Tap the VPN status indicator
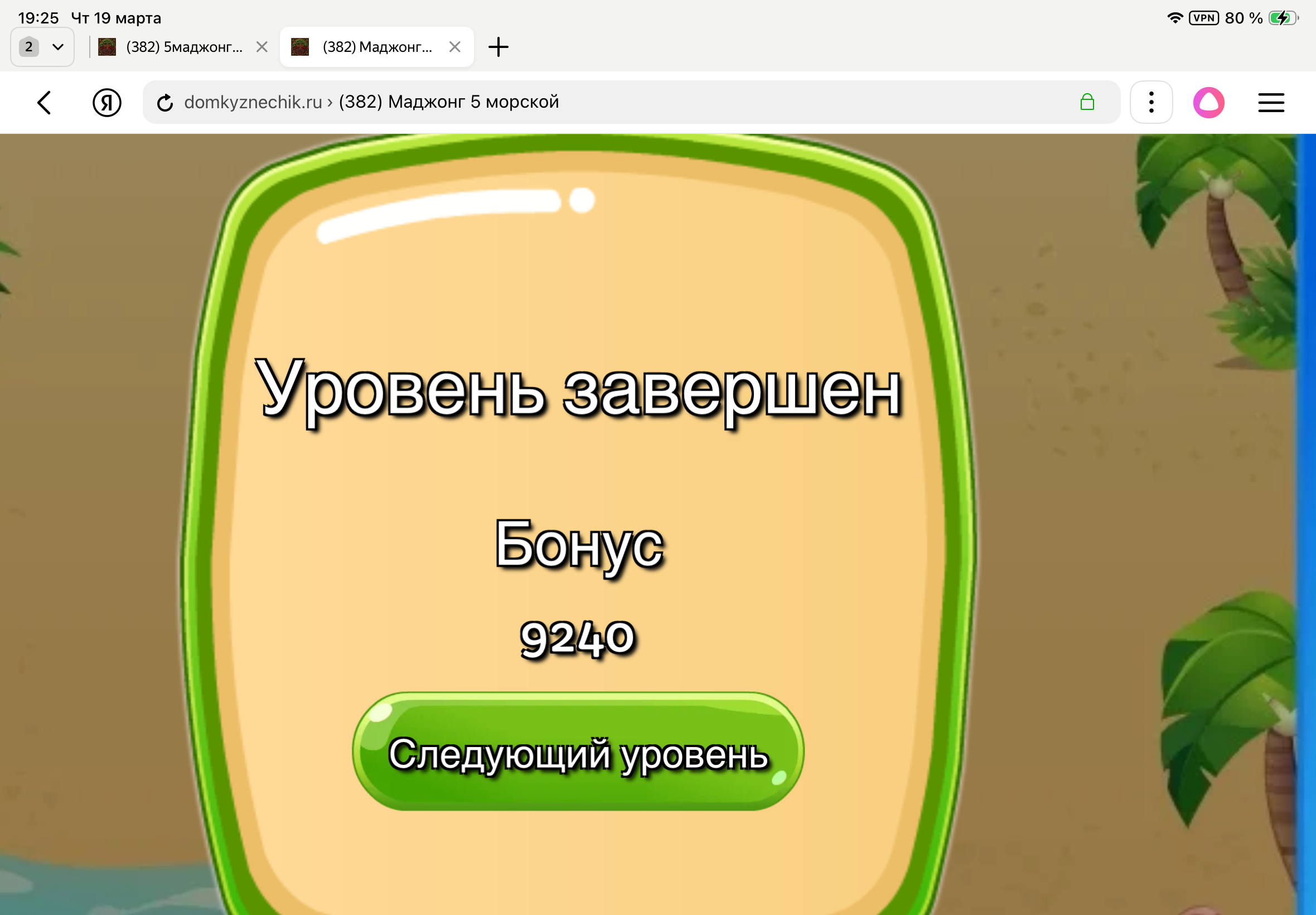The height and width of the screenshot is (915, 1316). [x=1204, y=18]
